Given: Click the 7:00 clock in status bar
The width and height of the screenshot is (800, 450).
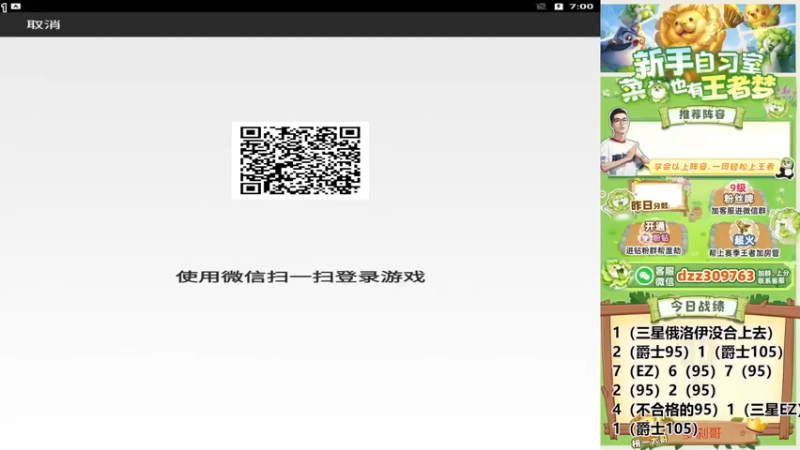Looking at the screenshot, I should pos(581,6).
